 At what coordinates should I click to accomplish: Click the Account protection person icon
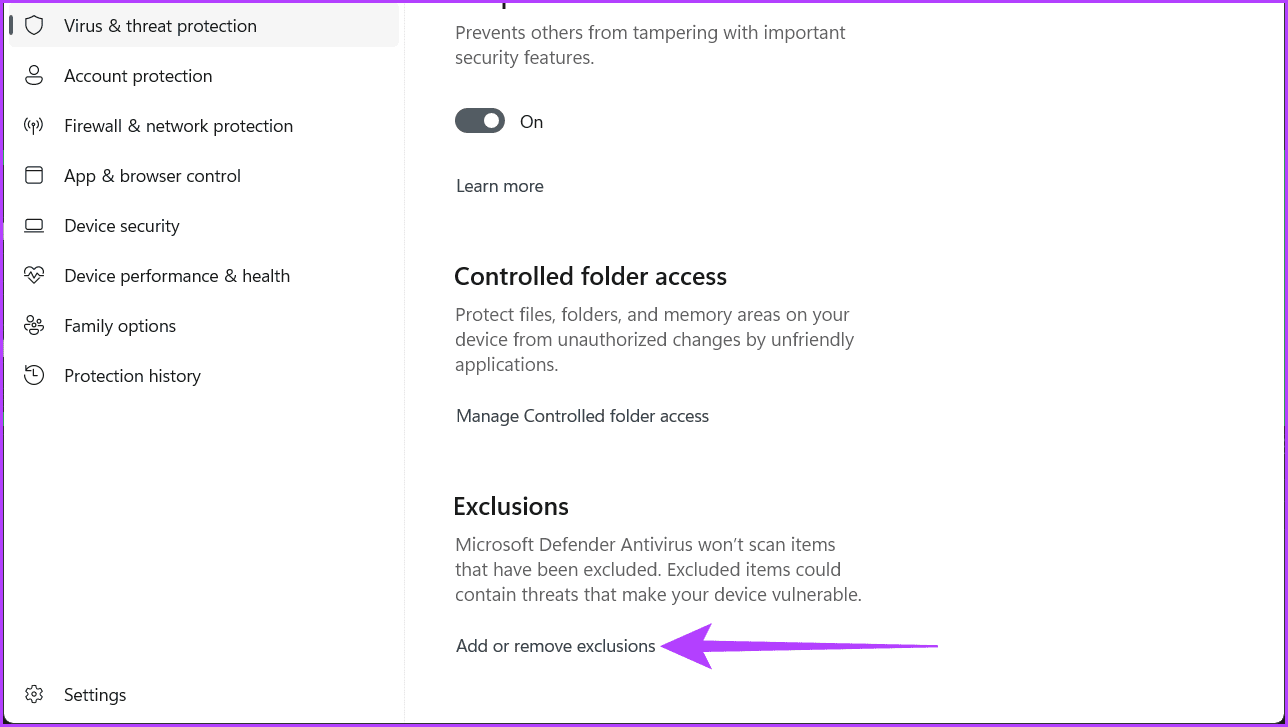tap(34, 75)
